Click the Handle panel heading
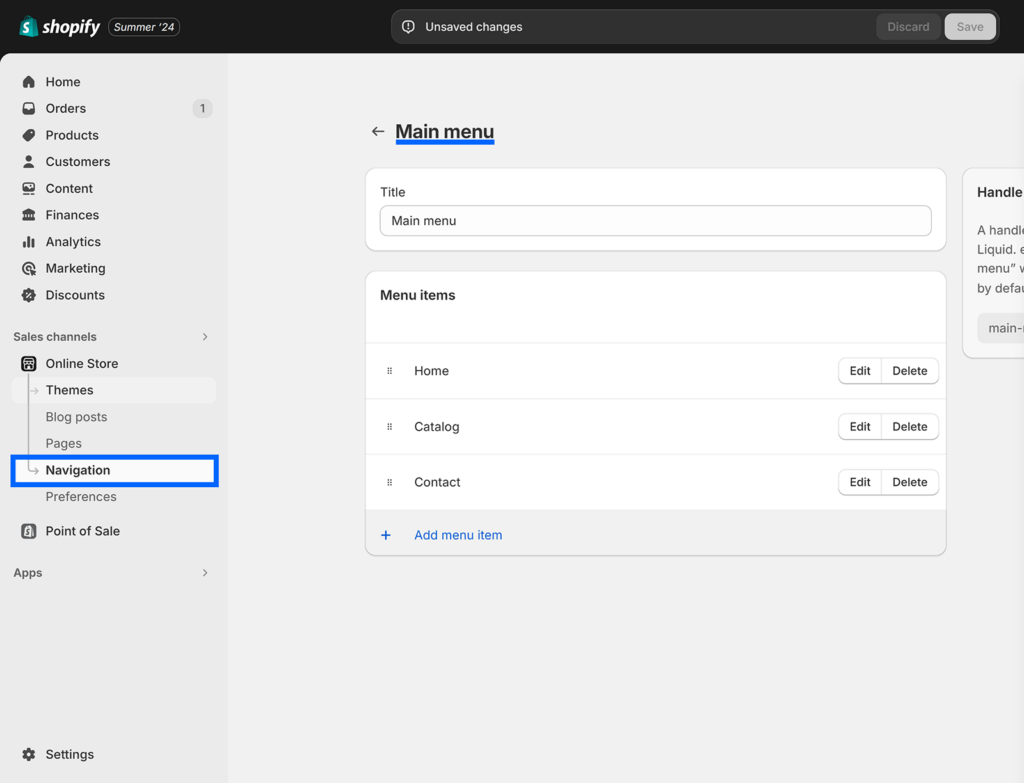This screenshot has width=1024, height=783. click(1000, 192)
